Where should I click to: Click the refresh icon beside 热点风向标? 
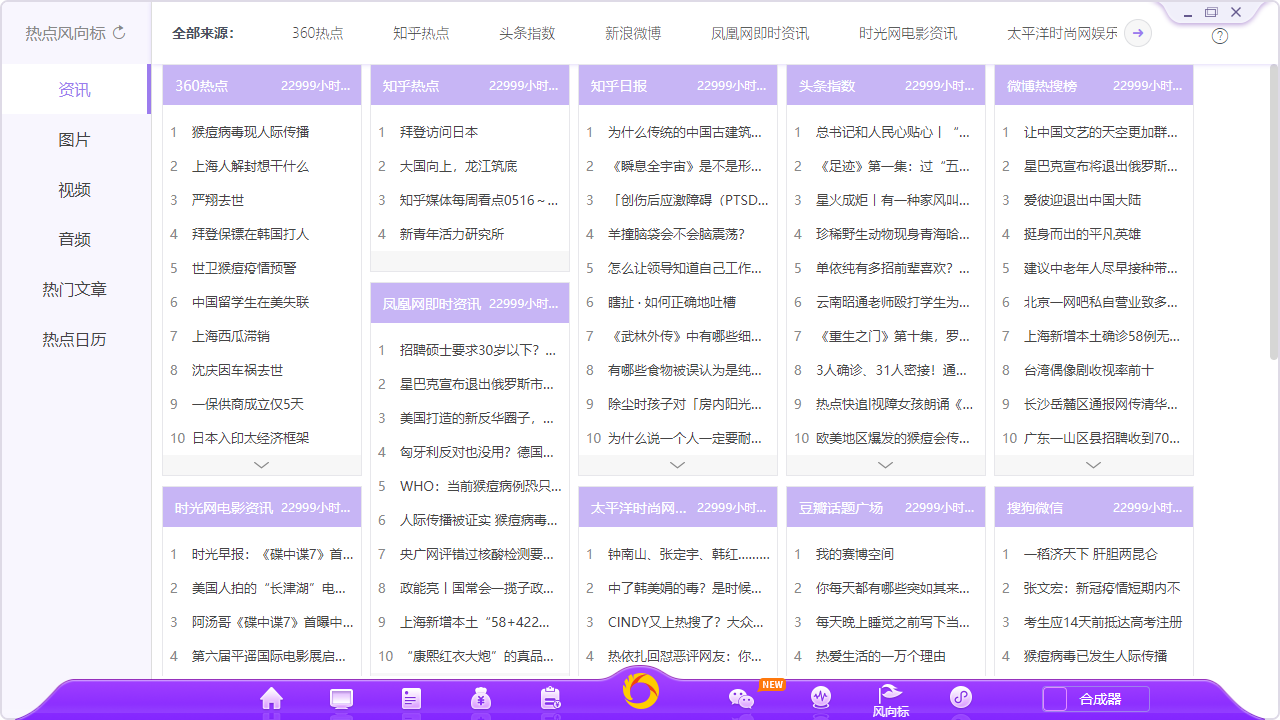pos(120,31)
